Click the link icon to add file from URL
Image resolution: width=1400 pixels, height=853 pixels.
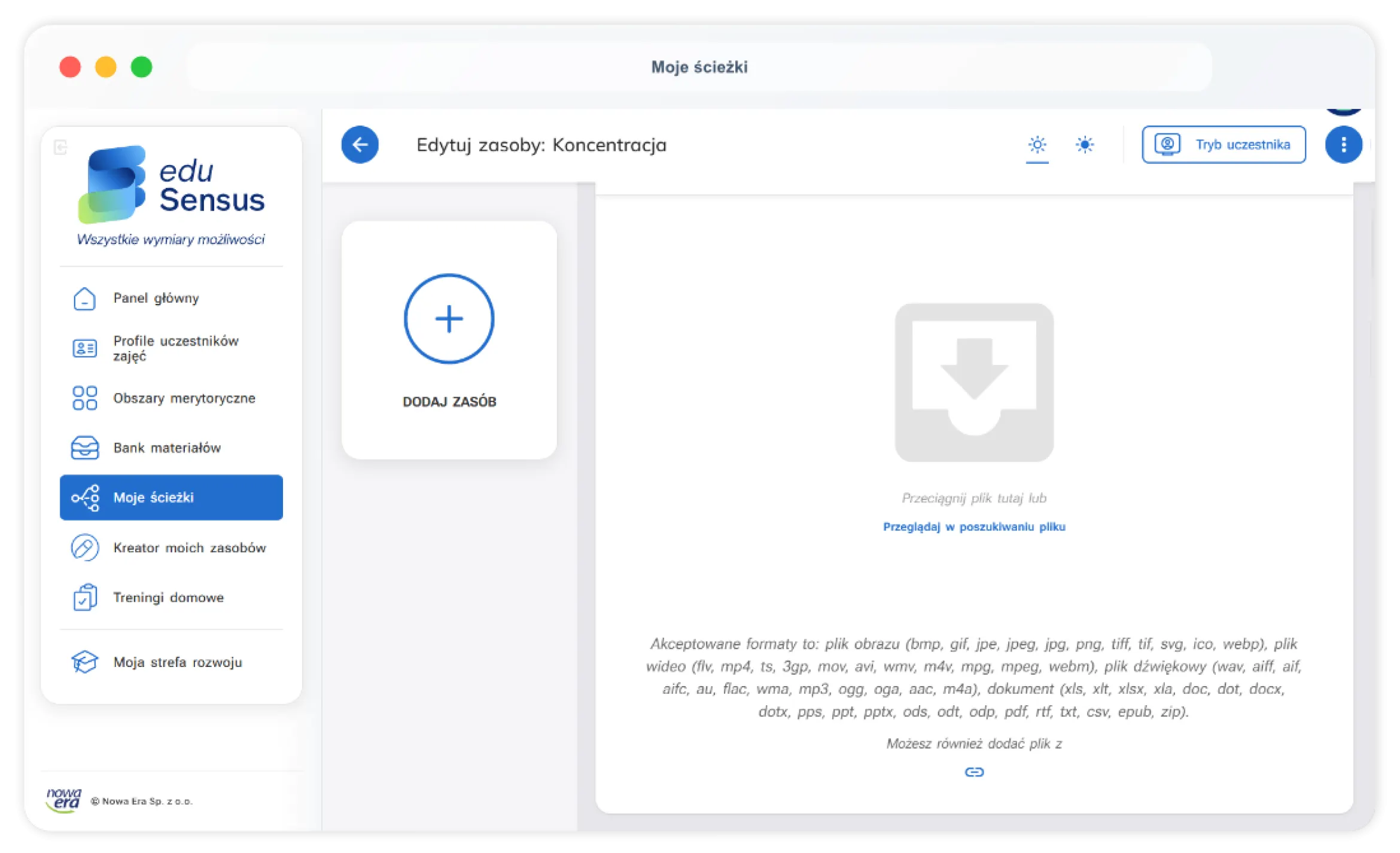pyautogui.click(x=974, y=772)
